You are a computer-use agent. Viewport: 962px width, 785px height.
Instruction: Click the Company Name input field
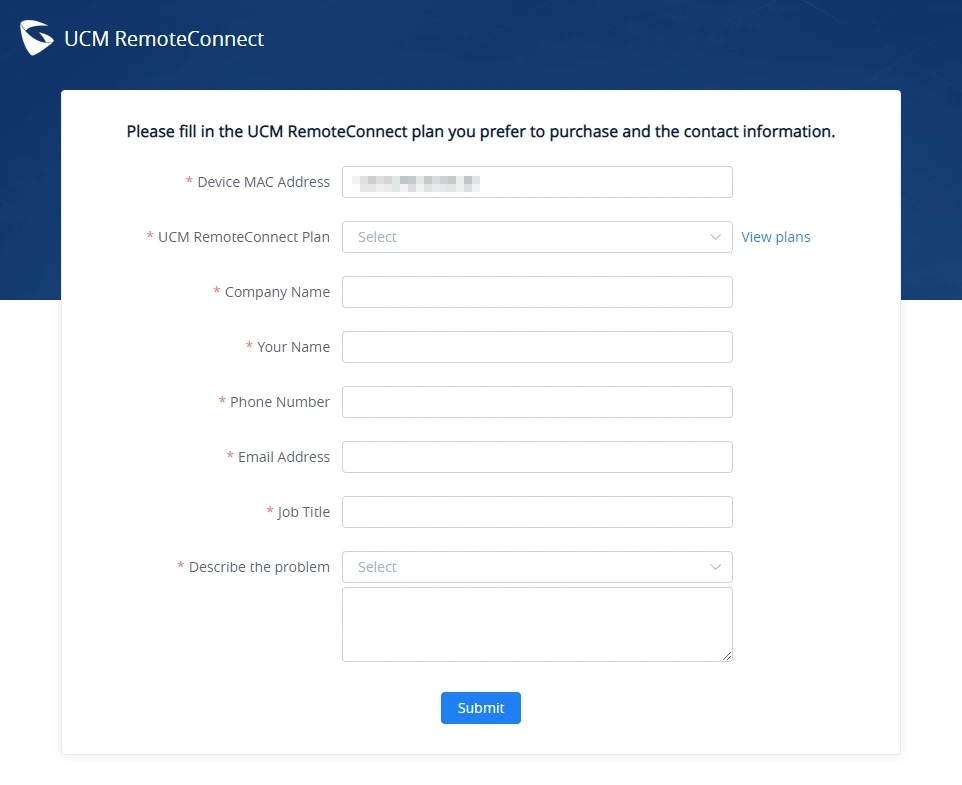(x=537, y=292)
